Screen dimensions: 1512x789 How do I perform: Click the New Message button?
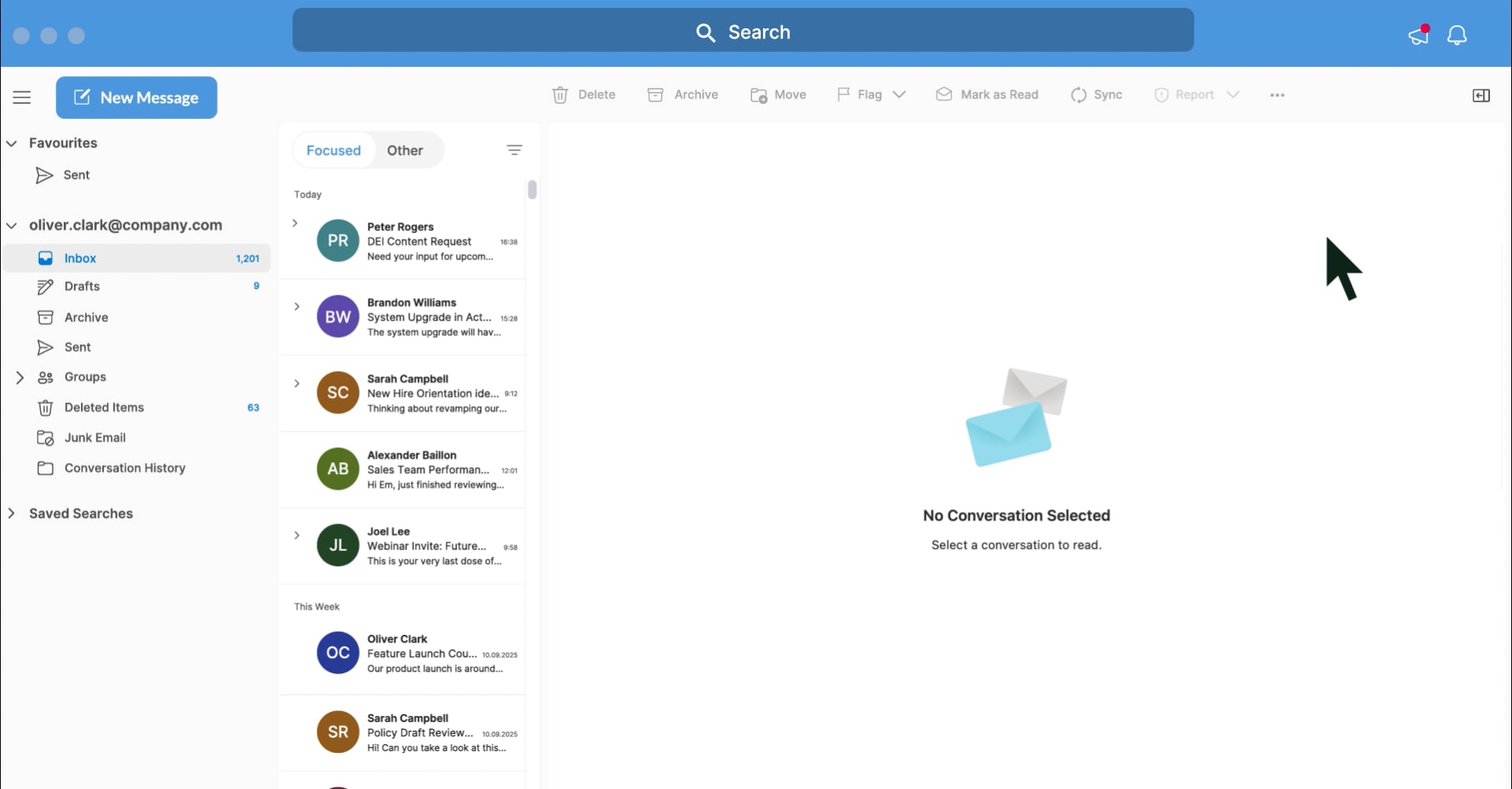[136, 98]
